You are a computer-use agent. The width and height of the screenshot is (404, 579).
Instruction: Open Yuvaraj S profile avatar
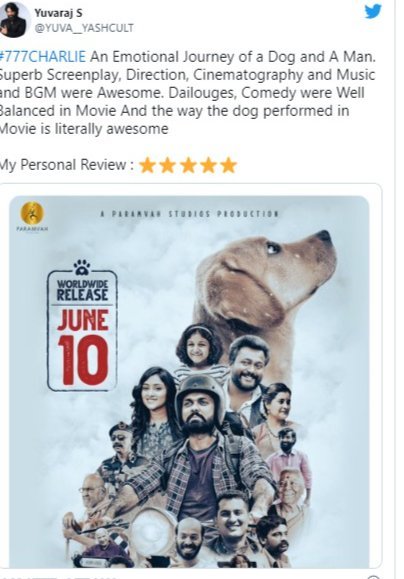pos(13,19)
